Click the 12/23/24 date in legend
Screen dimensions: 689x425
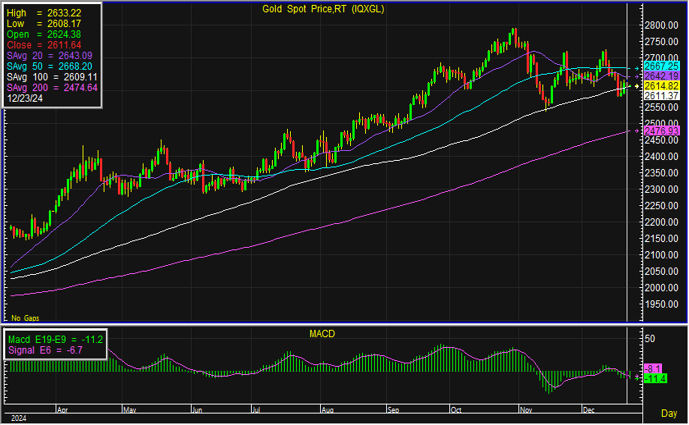28,99
